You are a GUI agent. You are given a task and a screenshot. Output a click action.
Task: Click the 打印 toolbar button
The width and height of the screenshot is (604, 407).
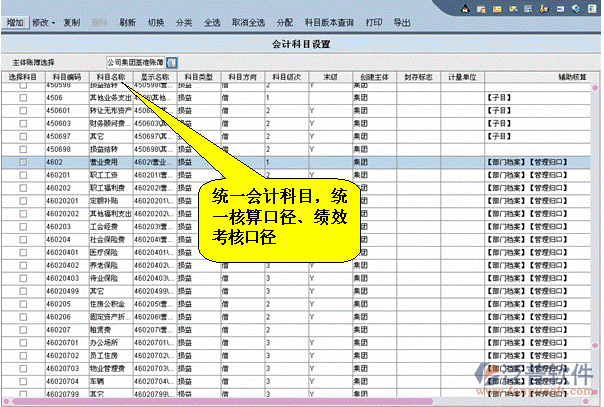(372, 21)
